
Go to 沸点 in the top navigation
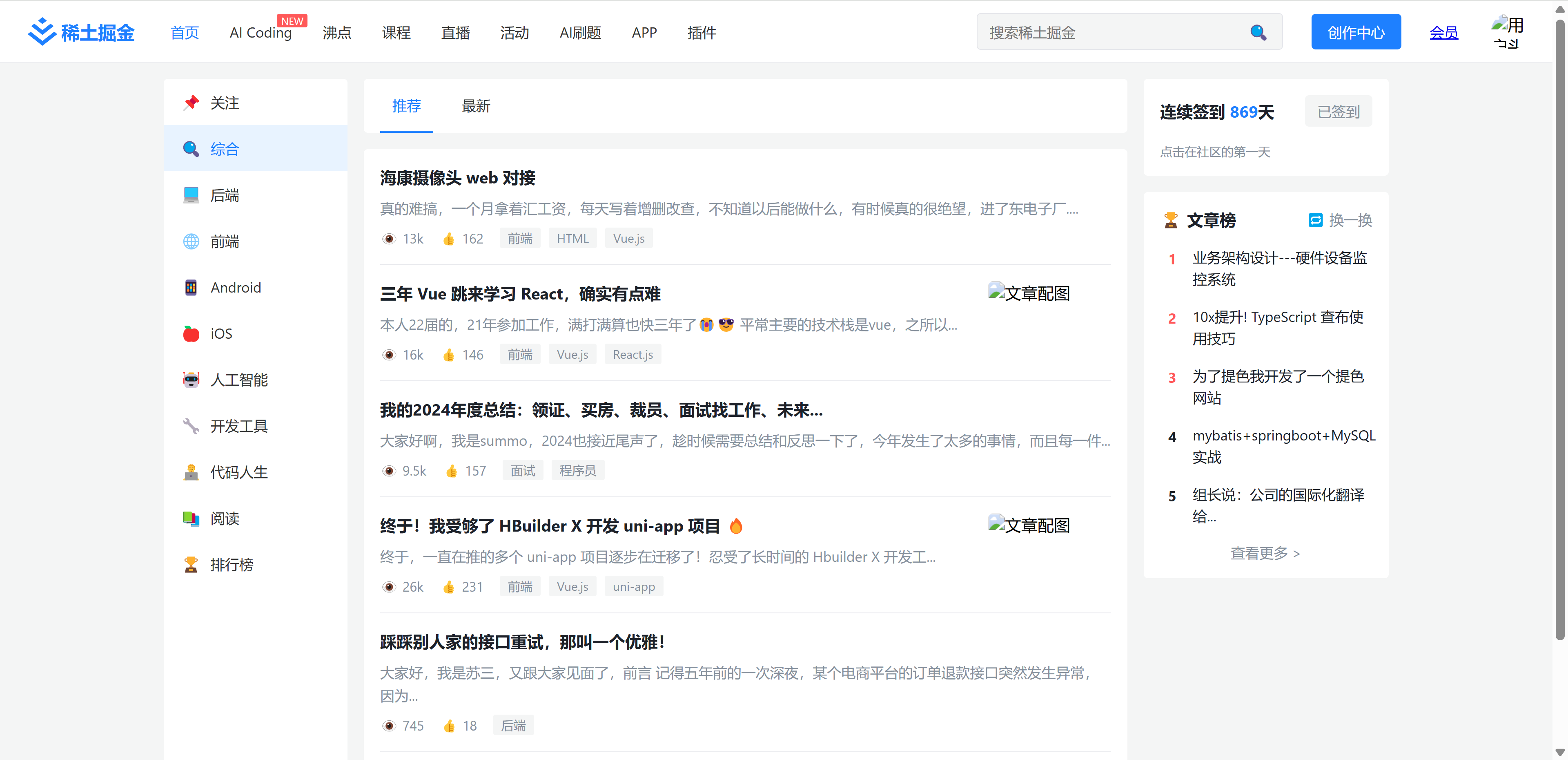pyautogui.click(x=336, y=33)
